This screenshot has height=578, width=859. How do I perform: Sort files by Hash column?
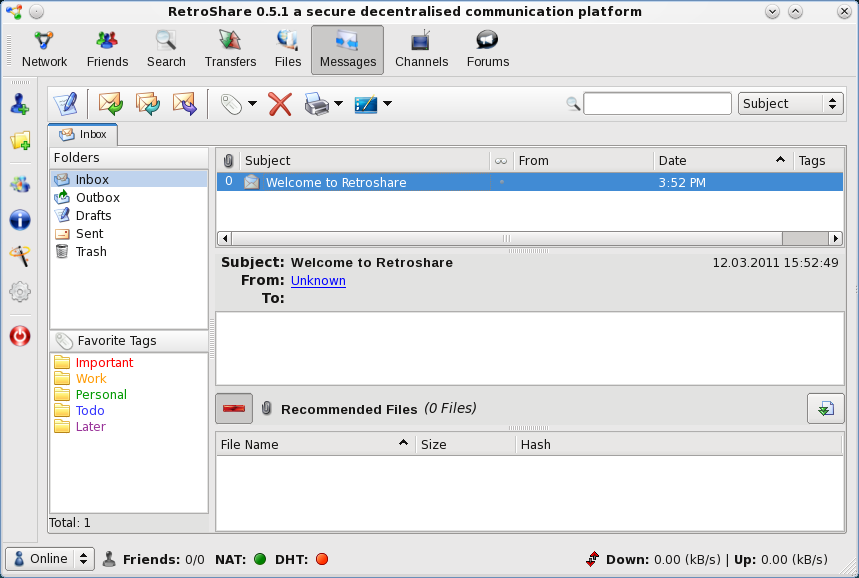pyautogui.click(x=678, y=444)
